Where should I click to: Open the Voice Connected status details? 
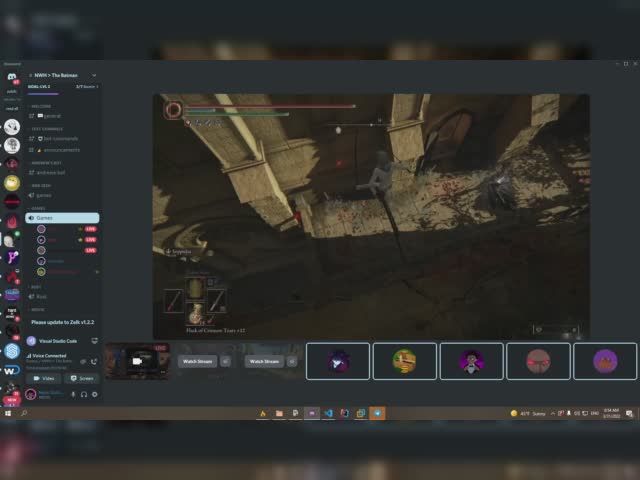click(48, 356)
